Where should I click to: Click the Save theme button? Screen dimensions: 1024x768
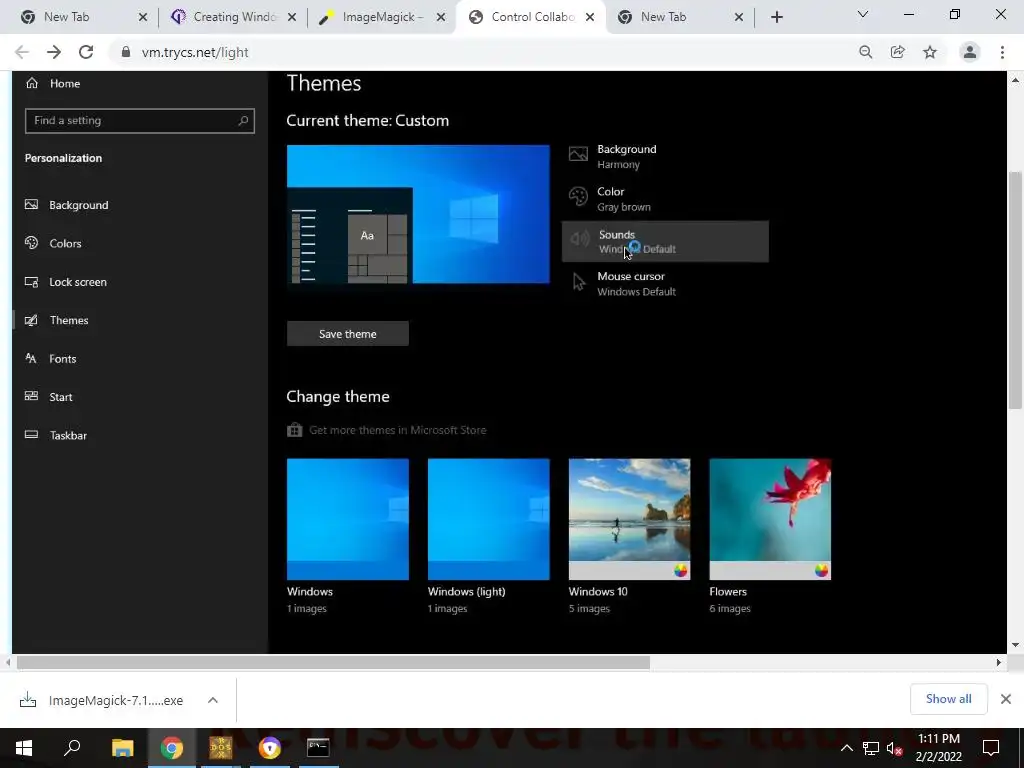click(x=347, y=334)
